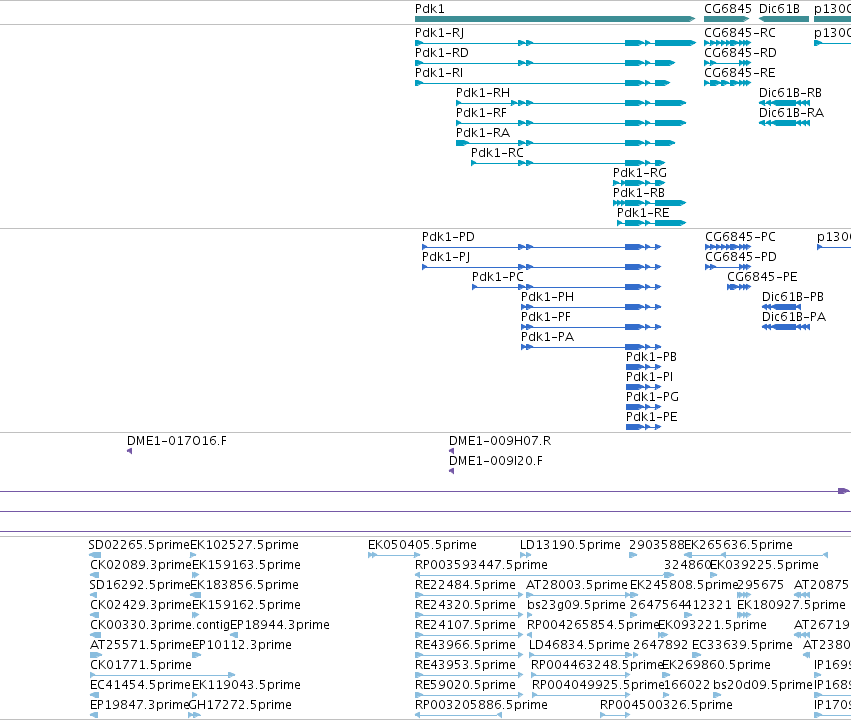Select transcript Pdk1-RI
This screenshot has width=851, height=720.
(543, 83)
